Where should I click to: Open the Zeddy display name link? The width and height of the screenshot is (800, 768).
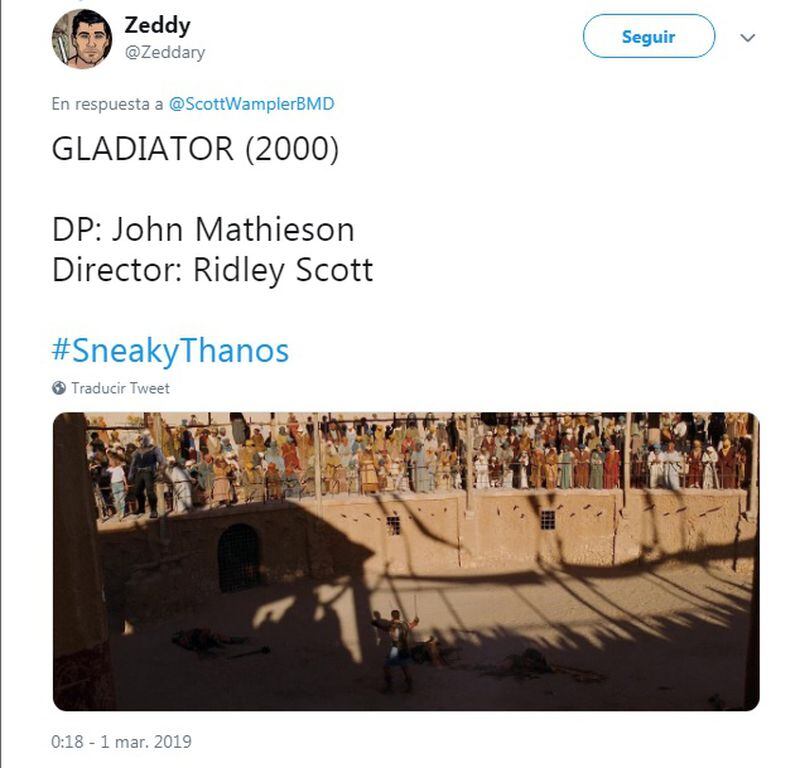pyautogui.click(x=157, y=26)
